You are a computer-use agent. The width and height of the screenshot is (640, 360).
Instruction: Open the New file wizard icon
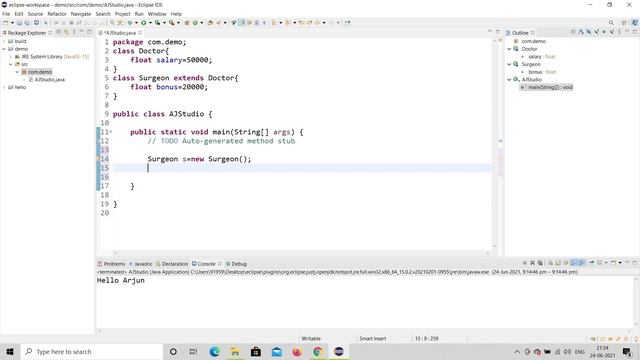tap(6, 23)
